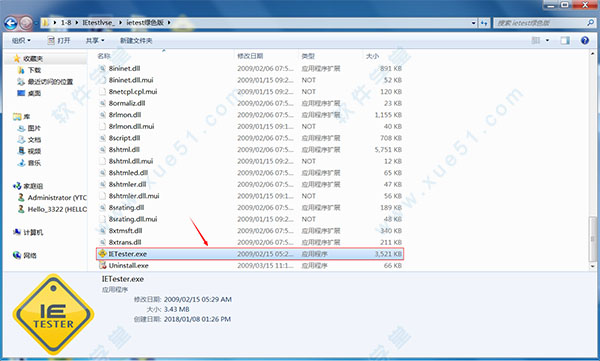Screen dimensions: 600x361
Task: Click the Favorites star icon in sidebar
Action: [17, 59]
